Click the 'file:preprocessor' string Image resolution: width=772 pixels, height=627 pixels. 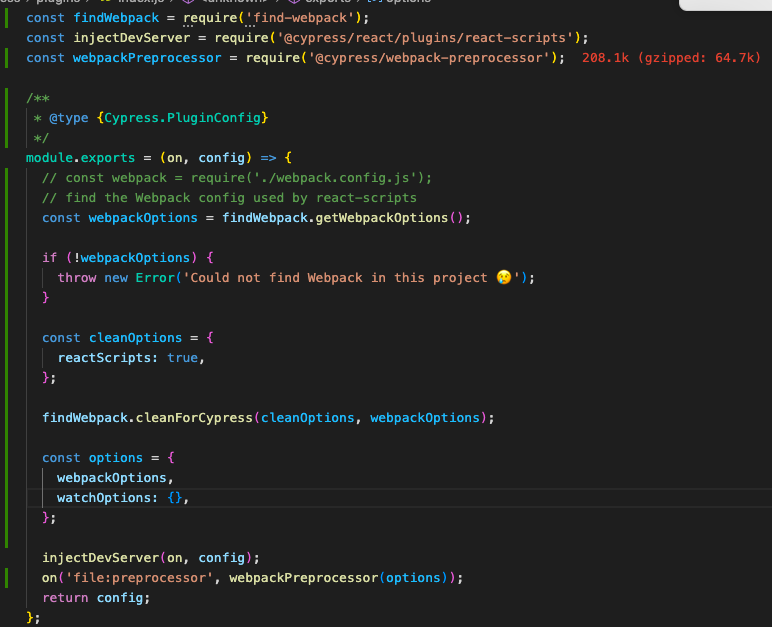(139, 578)
